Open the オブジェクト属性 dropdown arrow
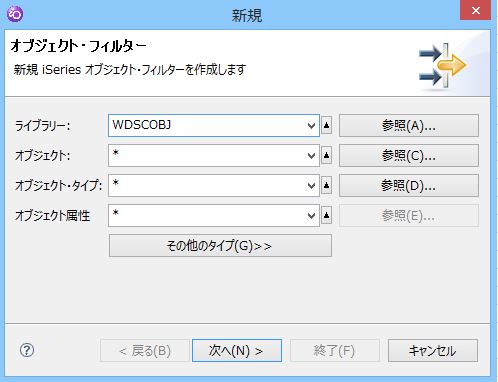498x382 pixels. click(311, 216)
